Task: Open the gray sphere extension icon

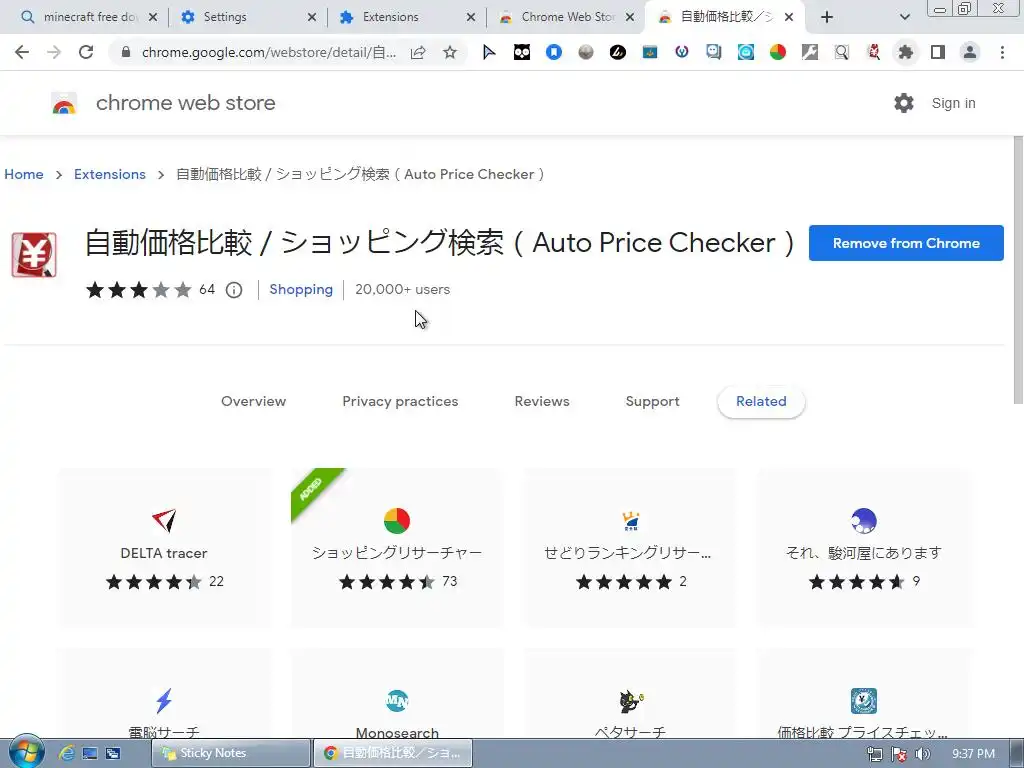Action: (x=586, y=52)
